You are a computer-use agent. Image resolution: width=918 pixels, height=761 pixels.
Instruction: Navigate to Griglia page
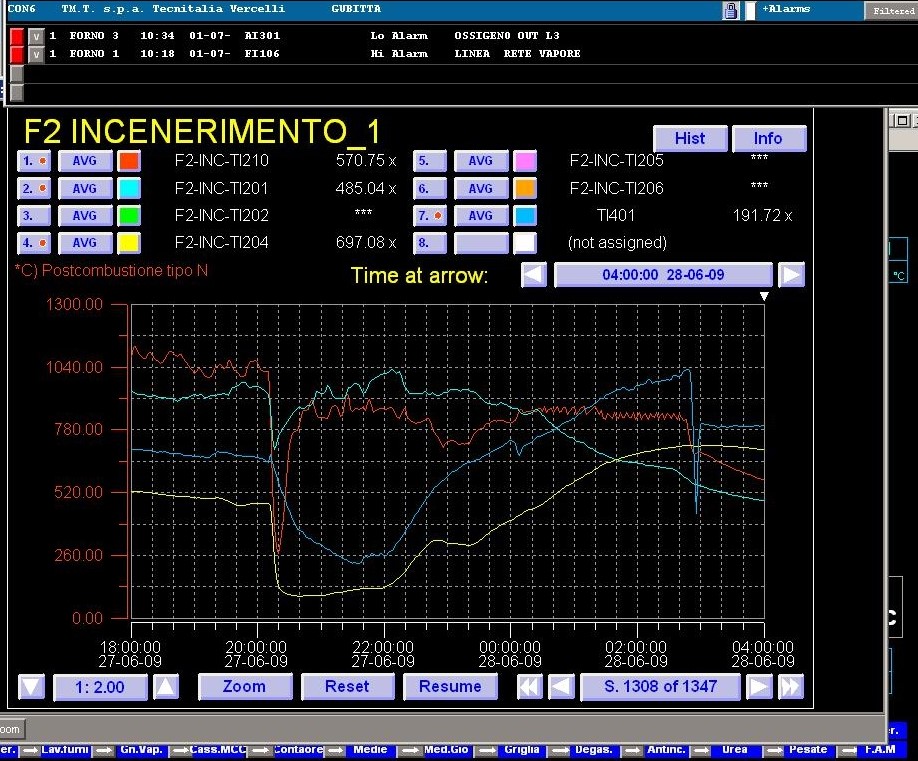point(522,749)
